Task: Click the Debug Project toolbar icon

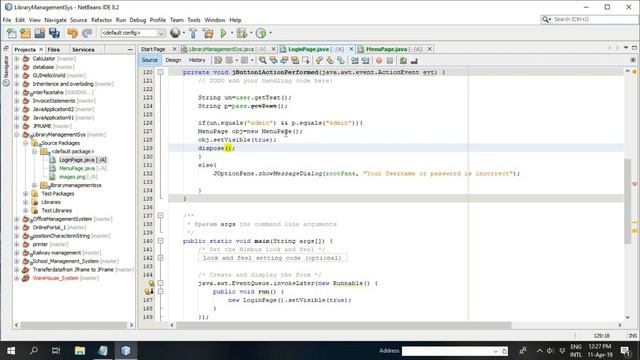Action: click(242, 33)
